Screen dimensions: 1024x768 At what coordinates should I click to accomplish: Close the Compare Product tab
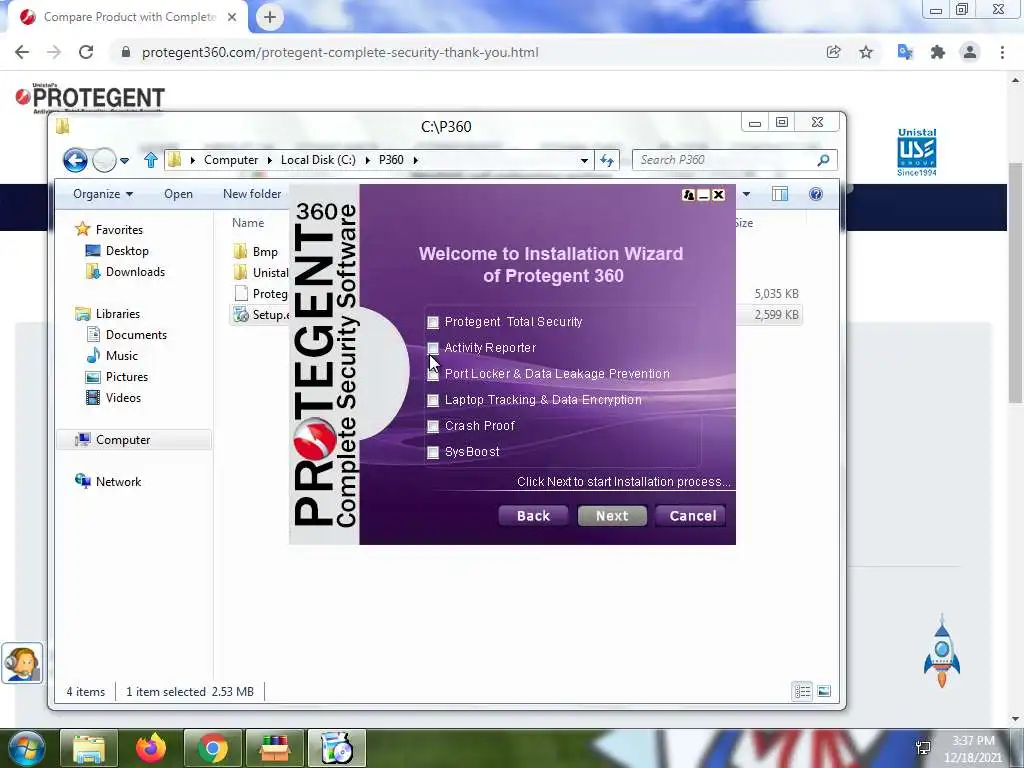[x=232, y=17]
